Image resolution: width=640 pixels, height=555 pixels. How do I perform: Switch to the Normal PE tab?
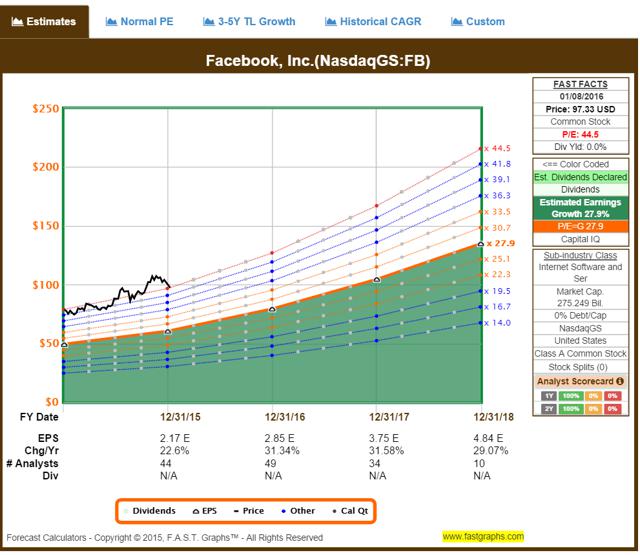139,22
